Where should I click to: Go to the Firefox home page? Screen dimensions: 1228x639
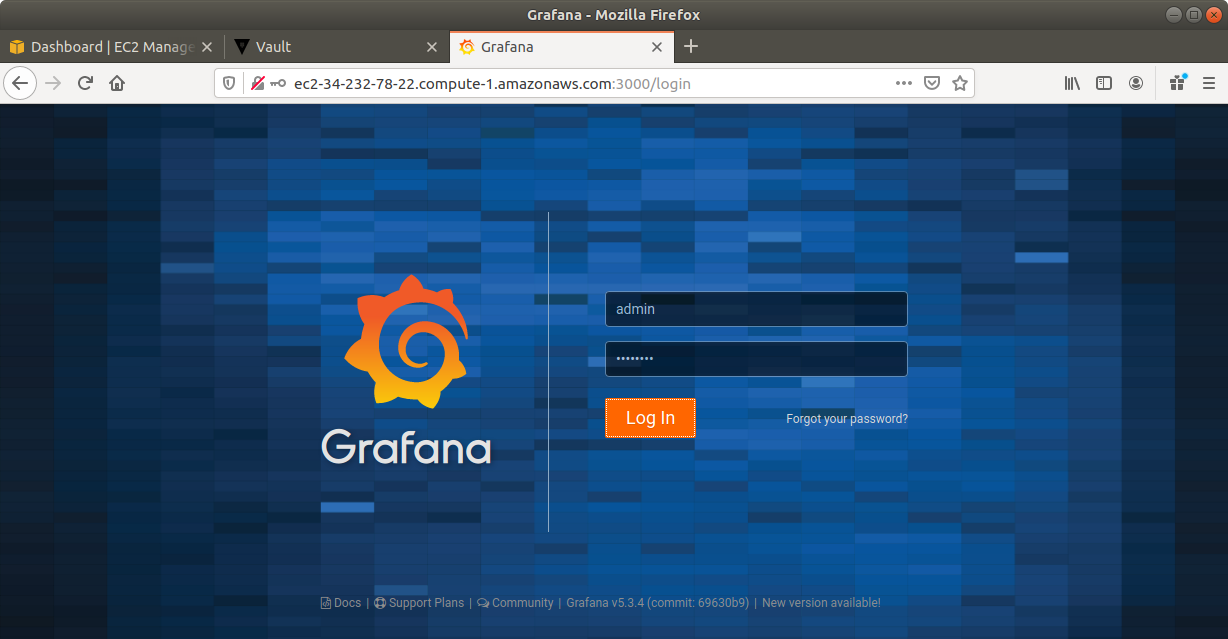click(x=117, y=83)
